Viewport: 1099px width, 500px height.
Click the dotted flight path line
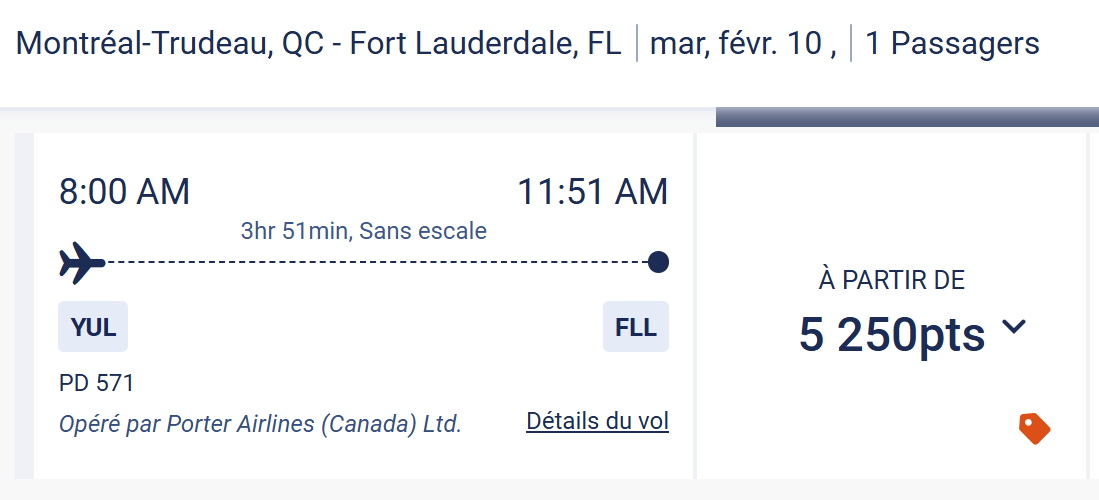click(x=380, y=263)
